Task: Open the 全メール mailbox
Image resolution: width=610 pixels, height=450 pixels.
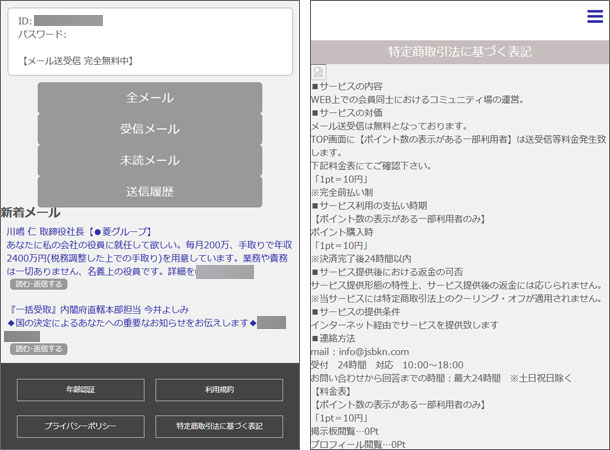Action: pyautogui.click(x=150, y=98)
